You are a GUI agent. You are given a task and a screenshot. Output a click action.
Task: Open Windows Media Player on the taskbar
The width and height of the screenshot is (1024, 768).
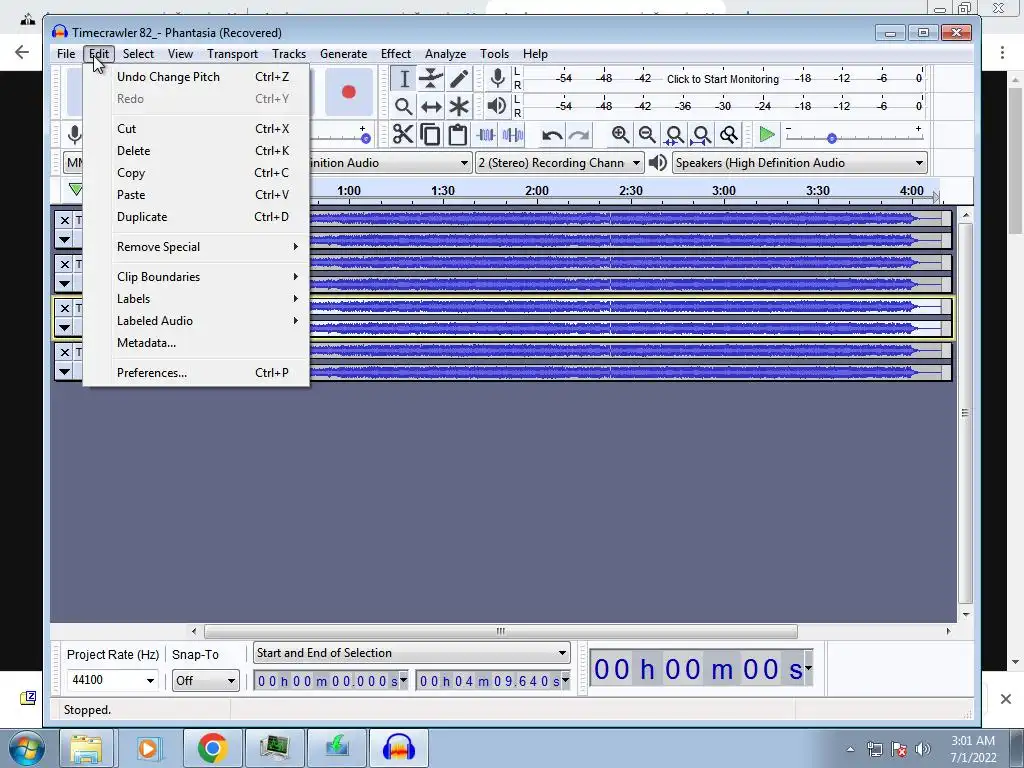[x=149, y=748]
